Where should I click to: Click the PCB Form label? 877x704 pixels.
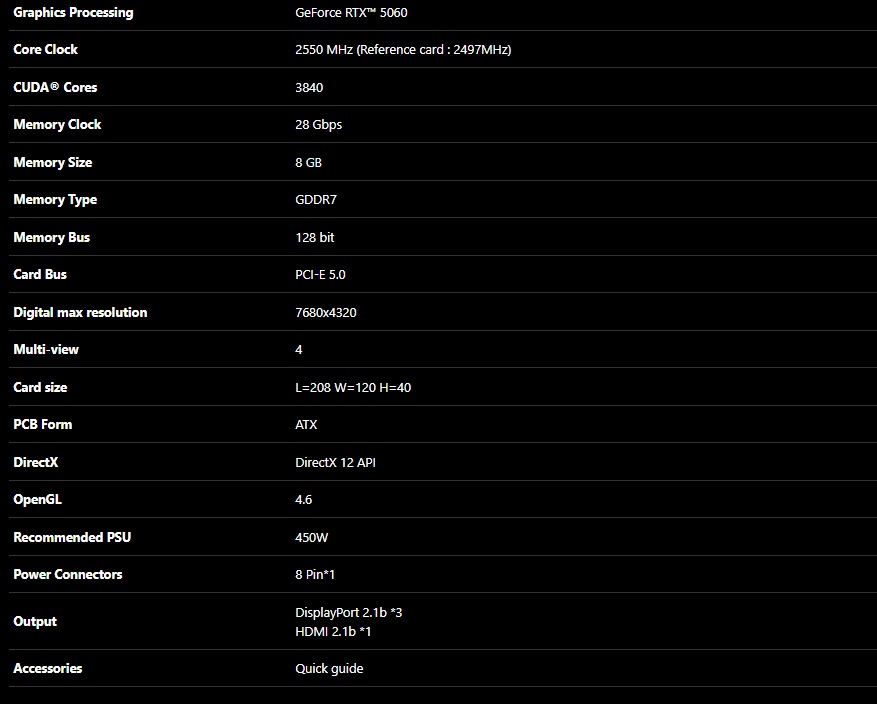coord(43,424)
